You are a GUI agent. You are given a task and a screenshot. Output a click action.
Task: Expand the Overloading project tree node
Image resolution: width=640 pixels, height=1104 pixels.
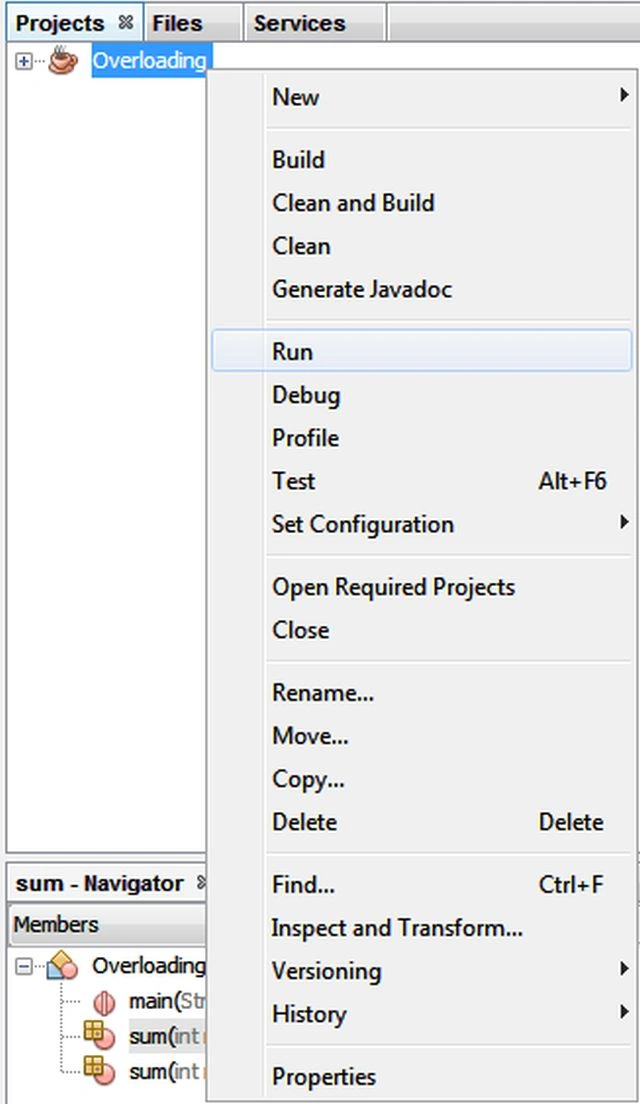23,61
